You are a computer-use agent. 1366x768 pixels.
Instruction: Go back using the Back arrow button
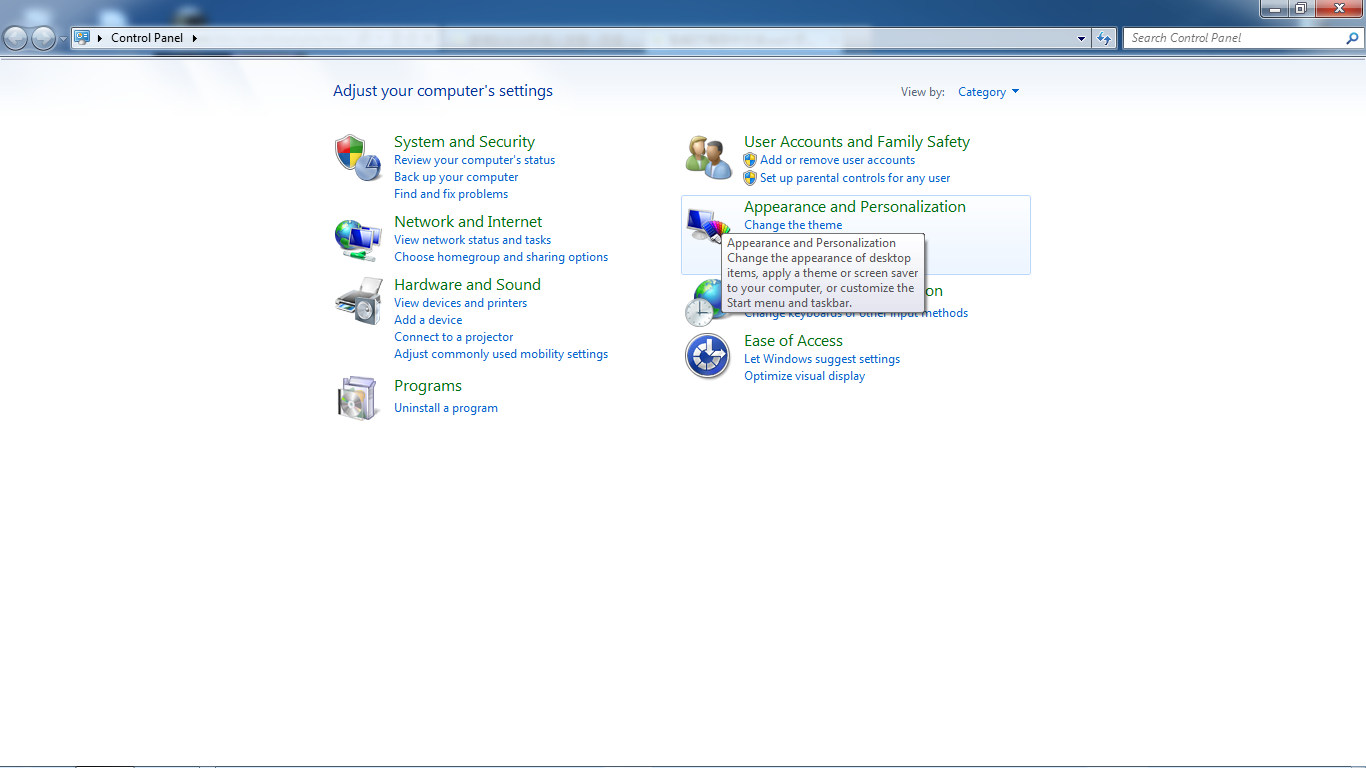tap(16, 38)
